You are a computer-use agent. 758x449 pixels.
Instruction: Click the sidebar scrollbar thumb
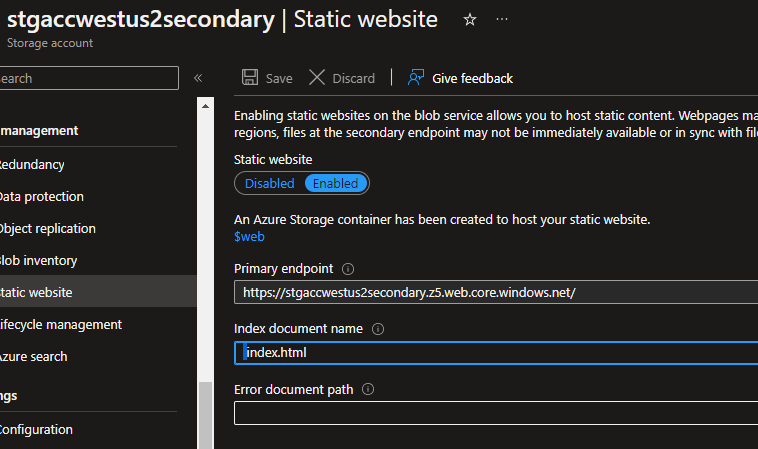pos(205,415)
